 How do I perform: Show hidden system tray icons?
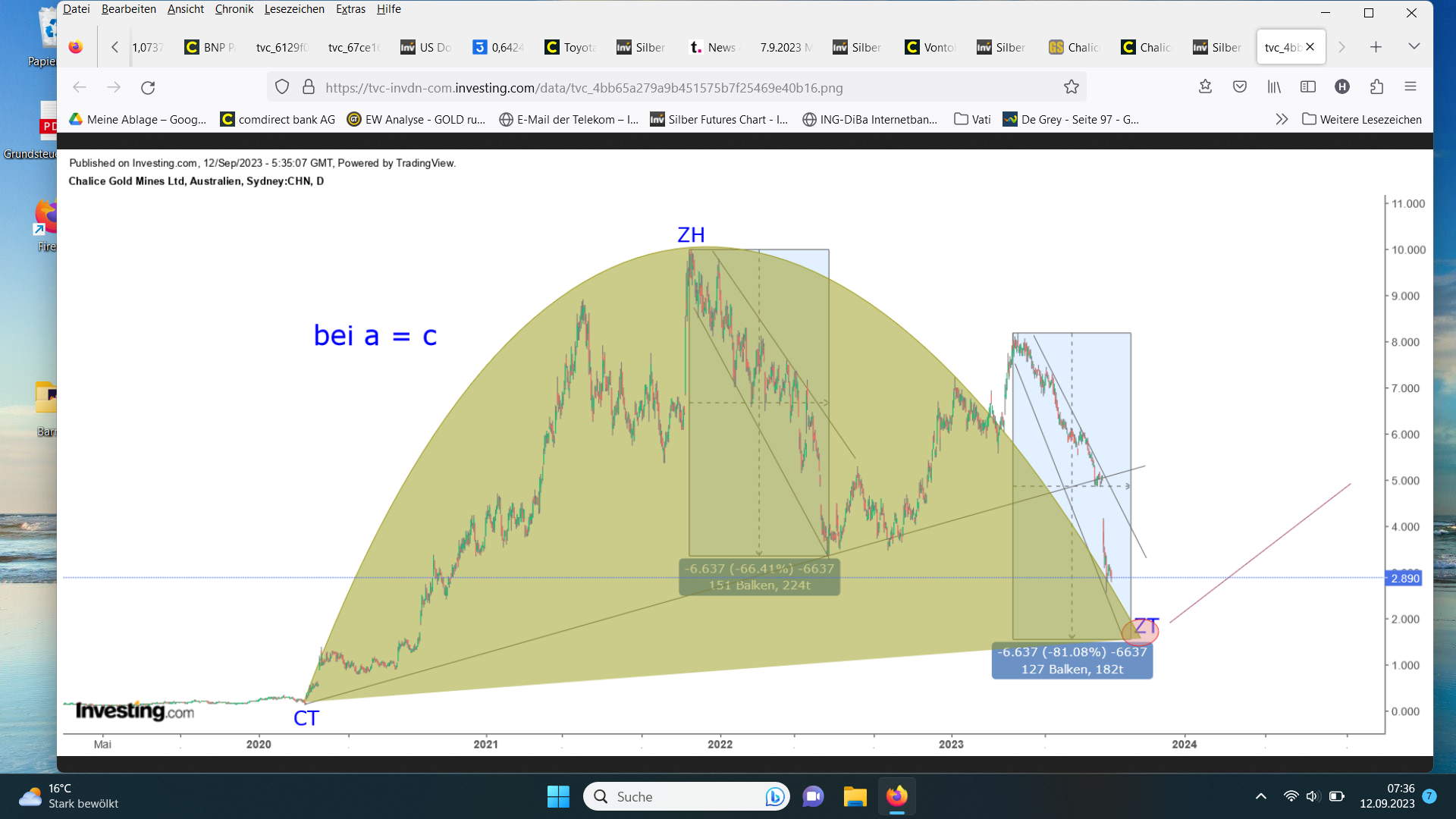pos(1260,796)
